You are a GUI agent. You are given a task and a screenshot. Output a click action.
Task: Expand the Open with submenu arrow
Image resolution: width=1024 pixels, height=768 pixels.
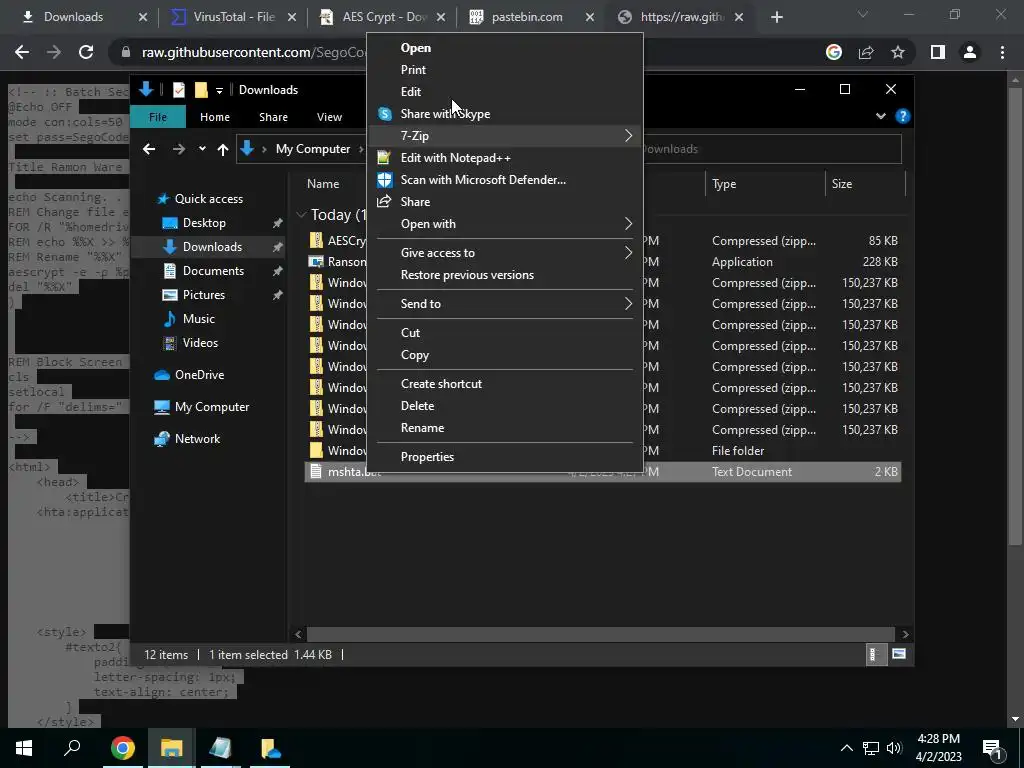(x=628, y=224)
